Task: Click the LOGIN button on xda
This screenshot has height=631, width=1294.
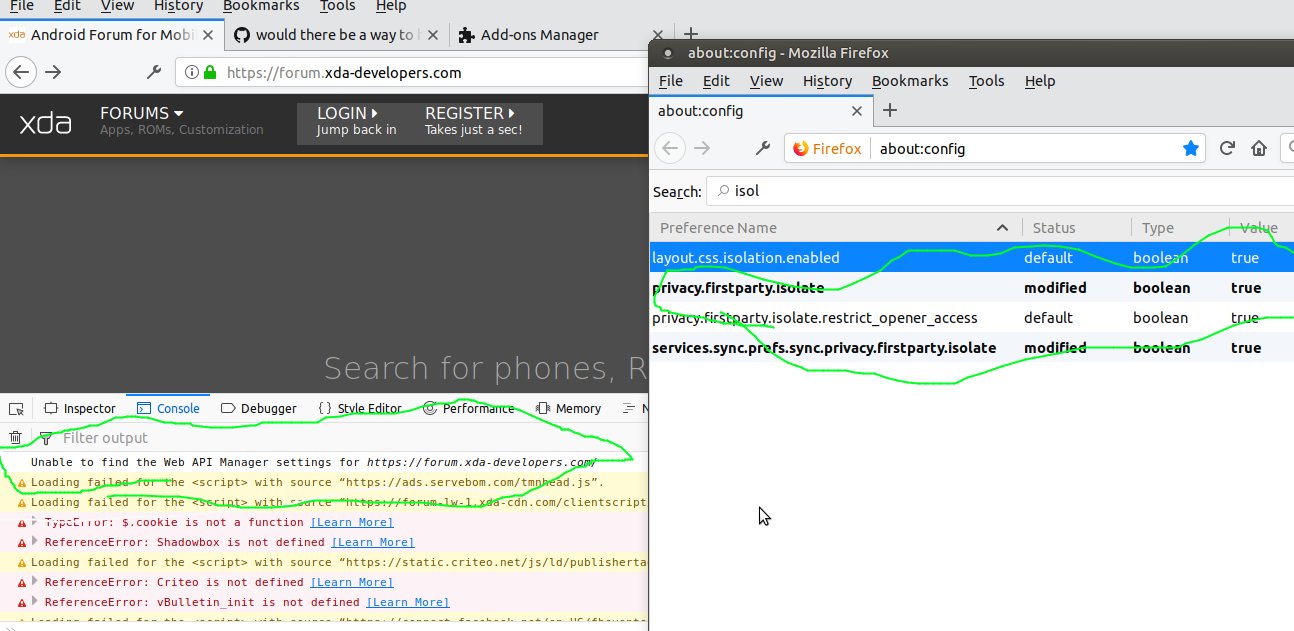Action: (x=356, y=120)
